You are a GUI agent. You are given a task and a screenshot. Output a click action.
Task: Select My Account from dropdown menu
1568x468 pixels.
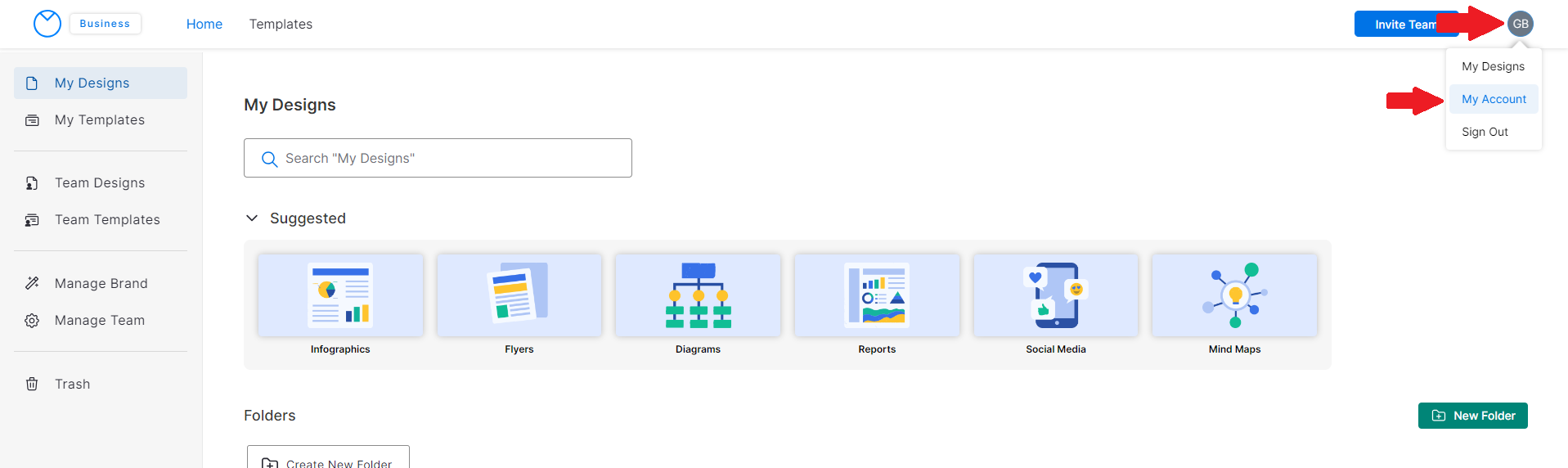[1494, 99]
